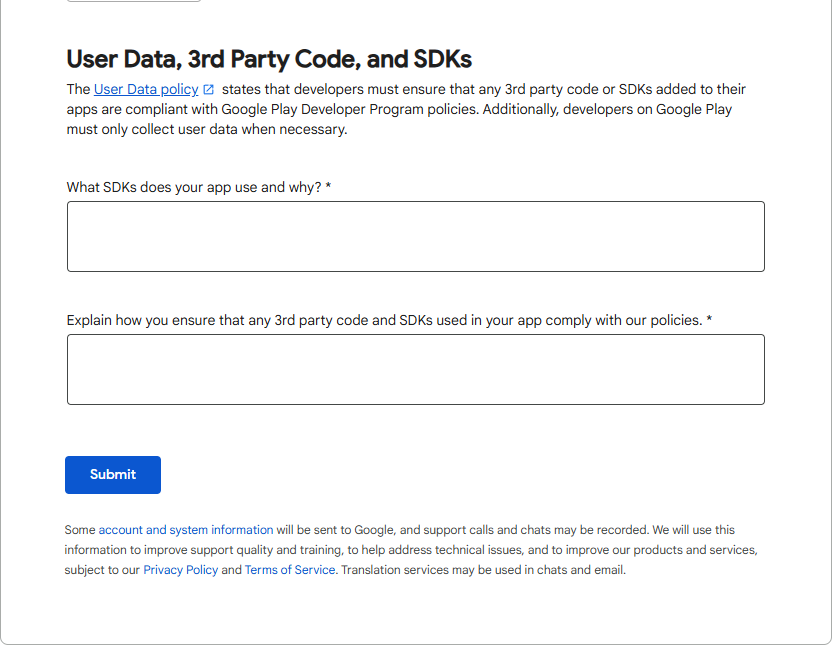The image size is (840, 656).
Task: Open the User Data policy link
Action: 146,89
